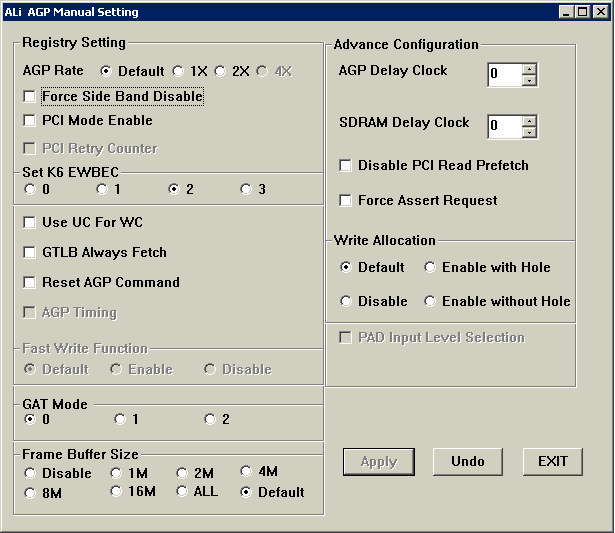Check Reset AGP Command option
This screenshot has width=615, height=533.
pyautogui.click(x=29, y=282)
